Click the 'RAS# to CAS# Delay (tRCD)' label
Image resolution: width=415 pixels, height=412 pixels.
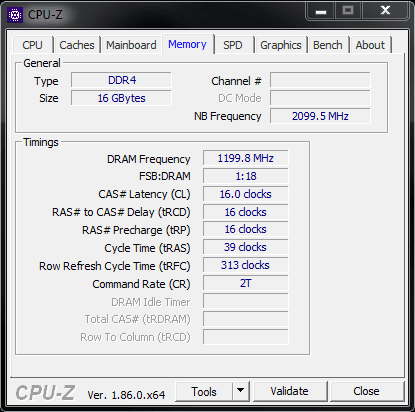[x=121, y=212]
